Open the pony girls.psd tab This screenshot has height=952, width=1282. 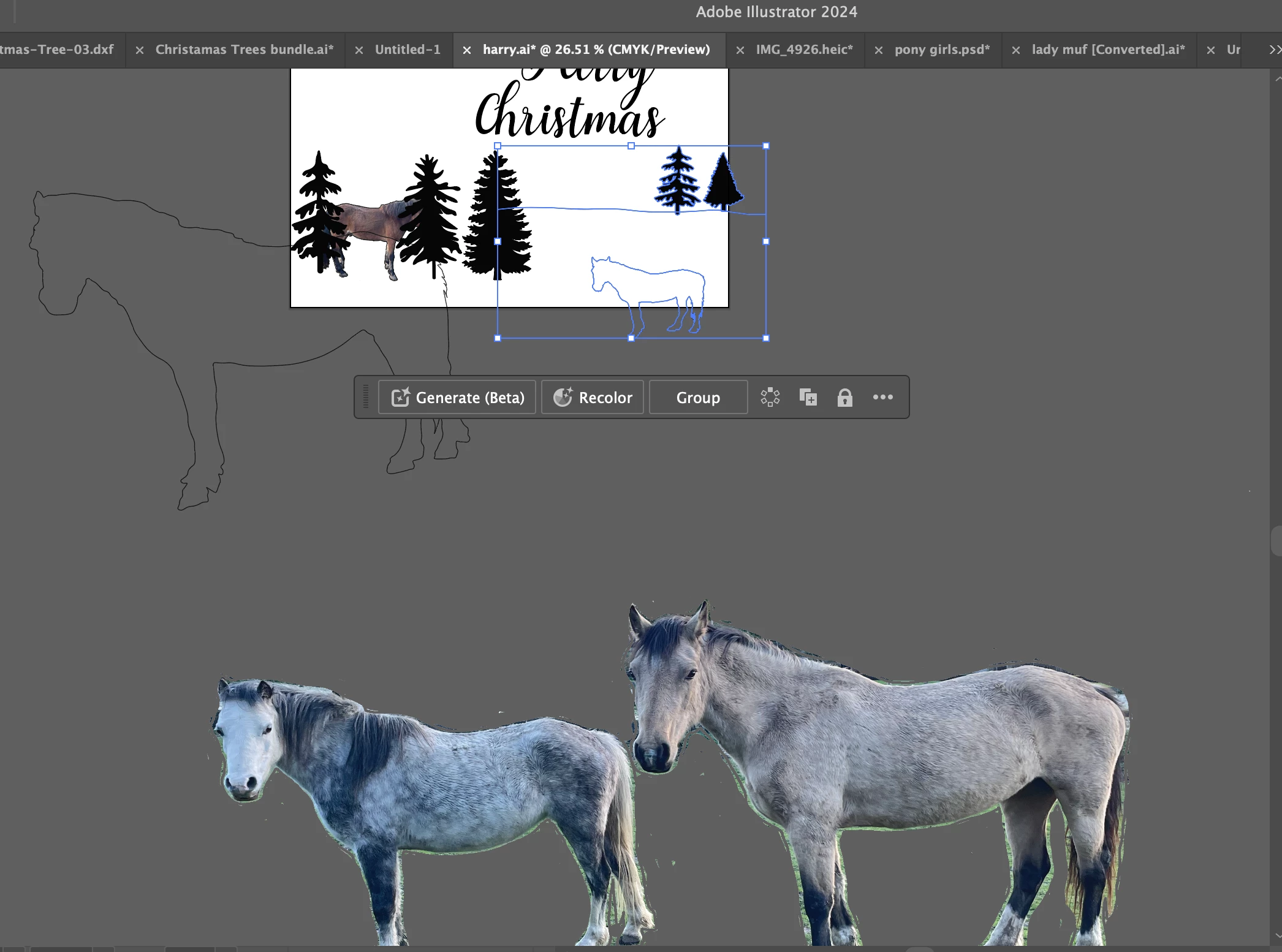942,50
